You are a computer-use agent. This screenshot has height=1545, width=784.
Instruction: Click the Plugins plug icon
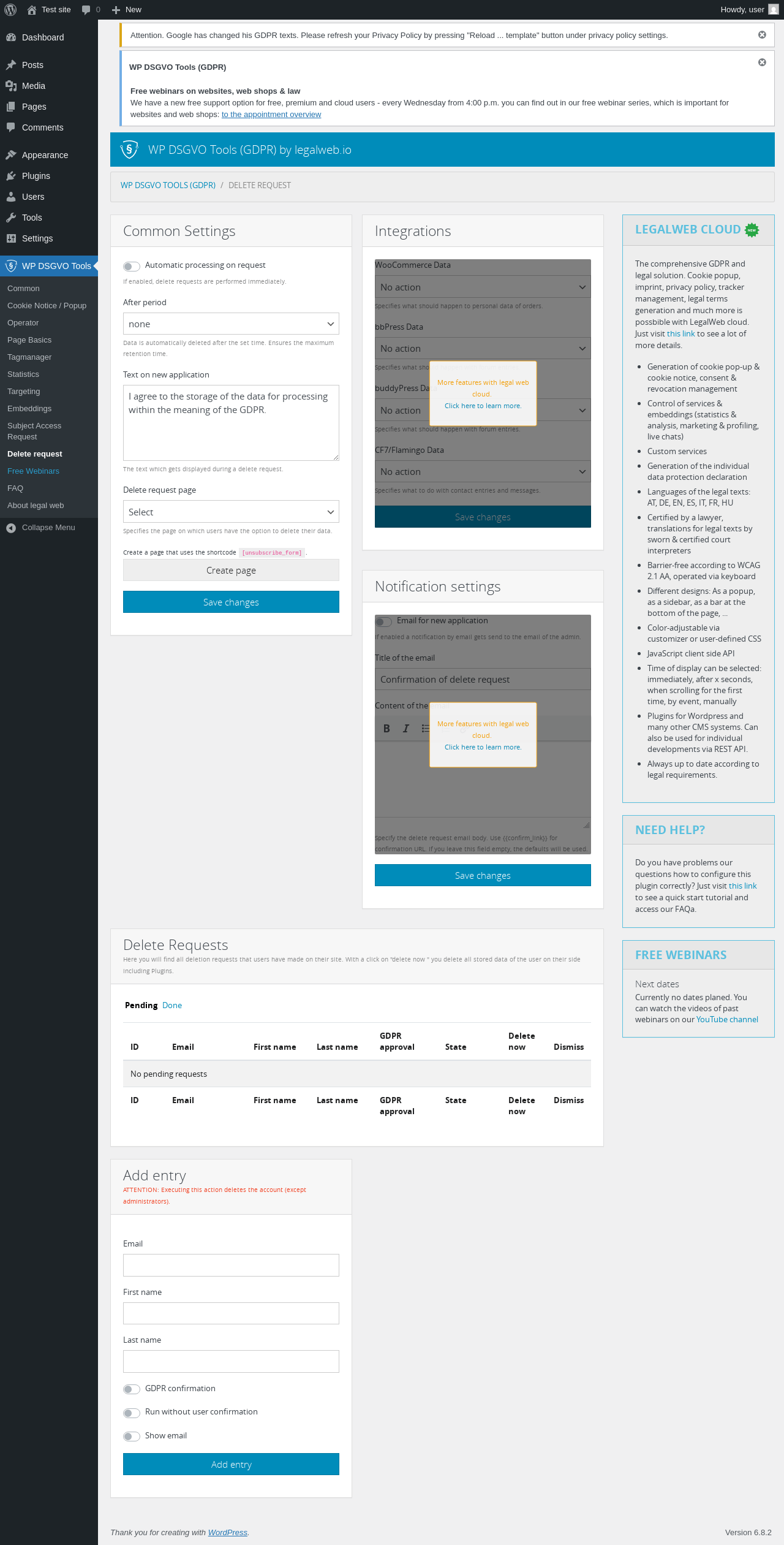11,176
